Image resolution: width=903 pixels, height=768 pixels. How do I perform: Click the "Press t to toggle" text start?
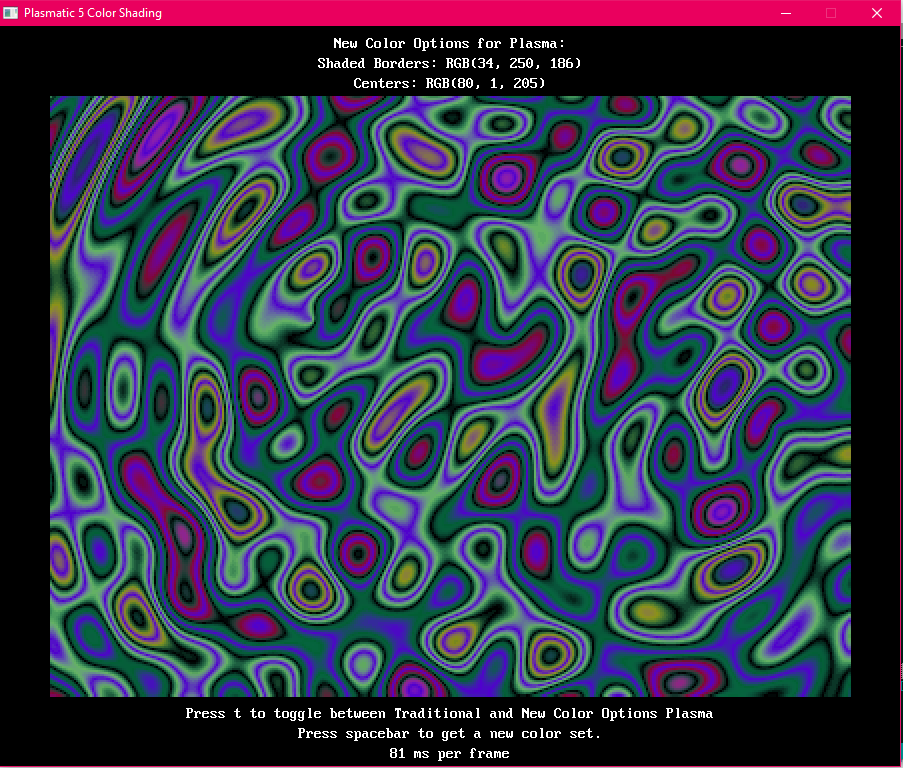tap(209, 713)
